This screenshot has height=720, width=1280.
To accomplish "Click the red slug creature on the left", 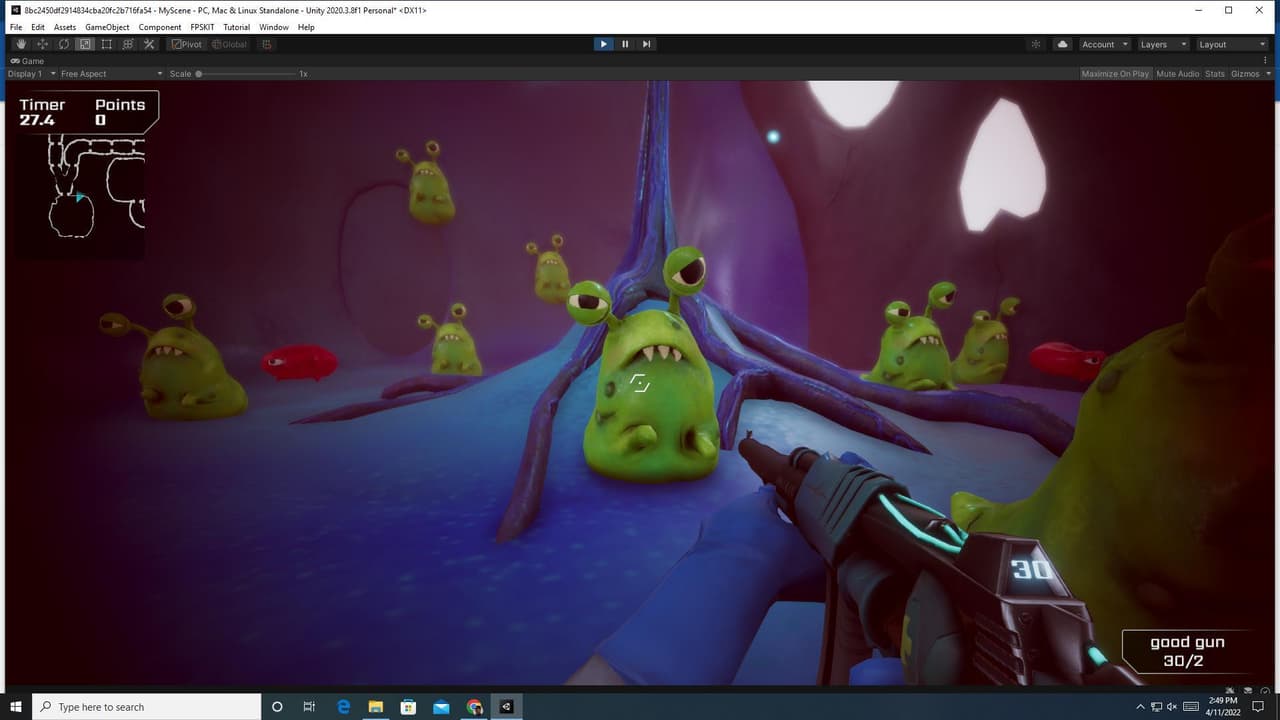I will point(299,362).
